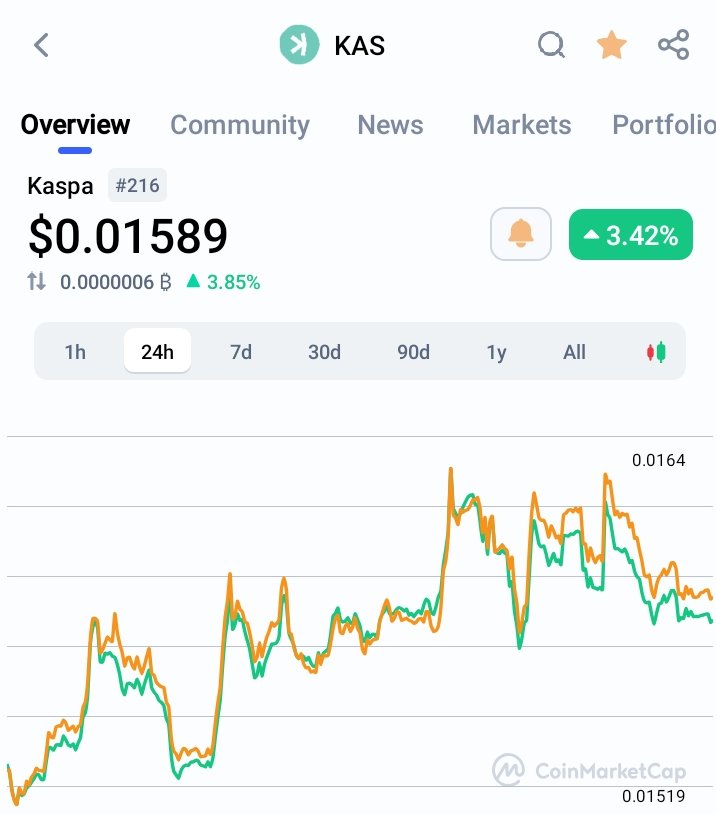
Task: Open search with the magnifier icon
Action: click(551, 45)
